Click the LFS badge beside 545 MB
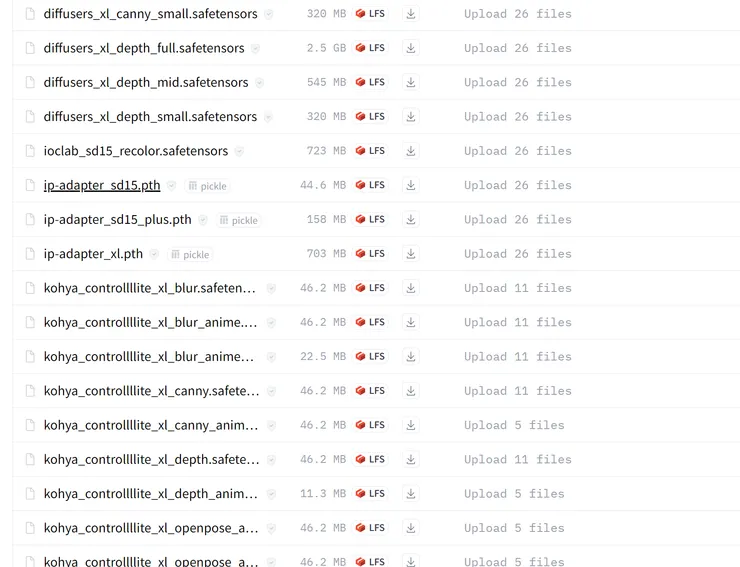Viewport: 740px width, 567px height. tap(370, 82)
